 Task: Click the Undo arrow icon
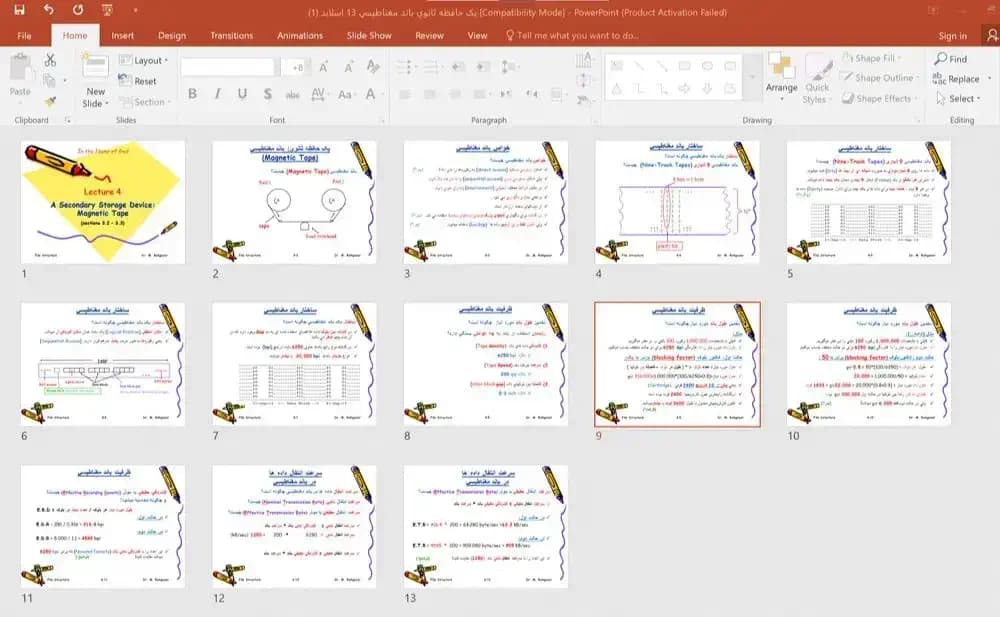tap(48, 10)
